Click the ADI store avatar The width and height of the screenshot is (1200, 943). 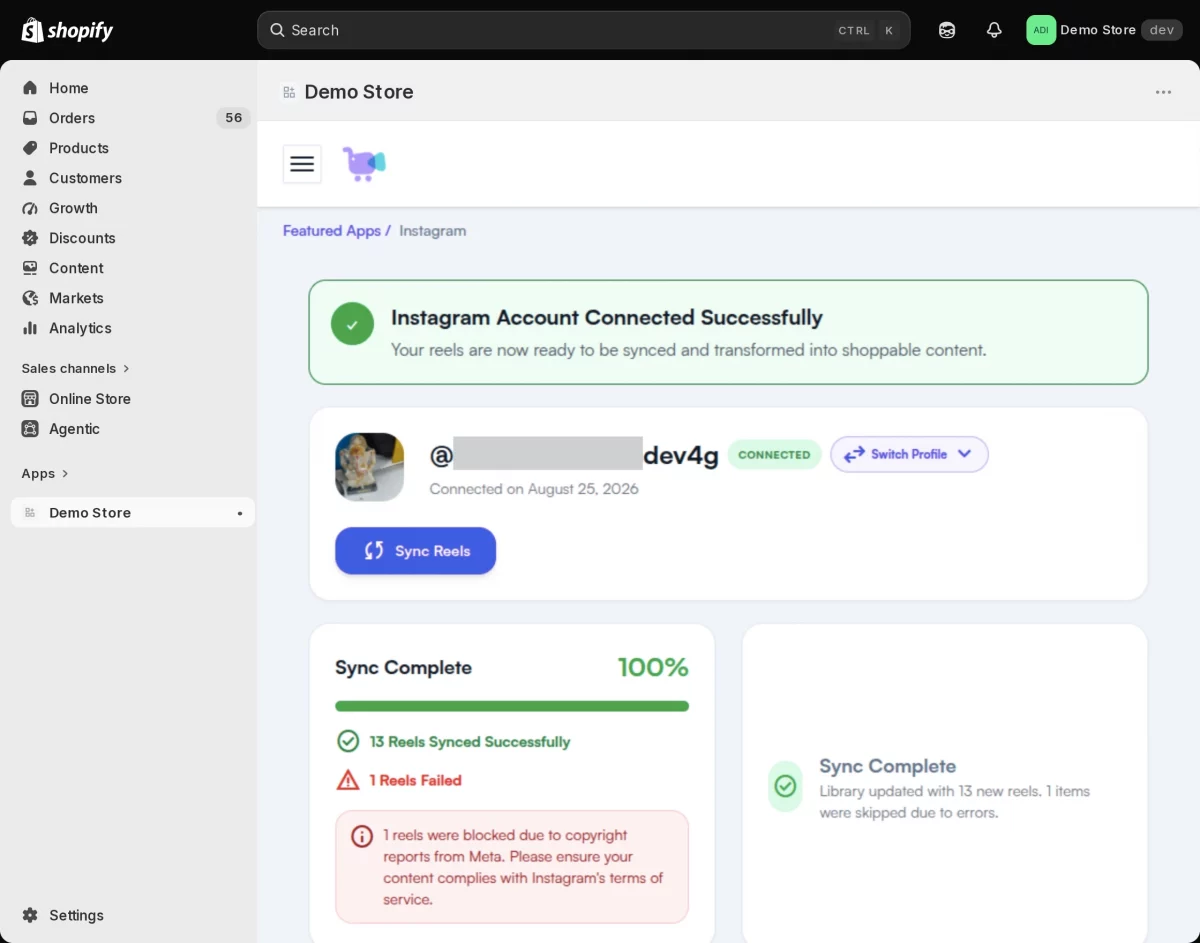pyautogui.click(x=1041, y=30)
